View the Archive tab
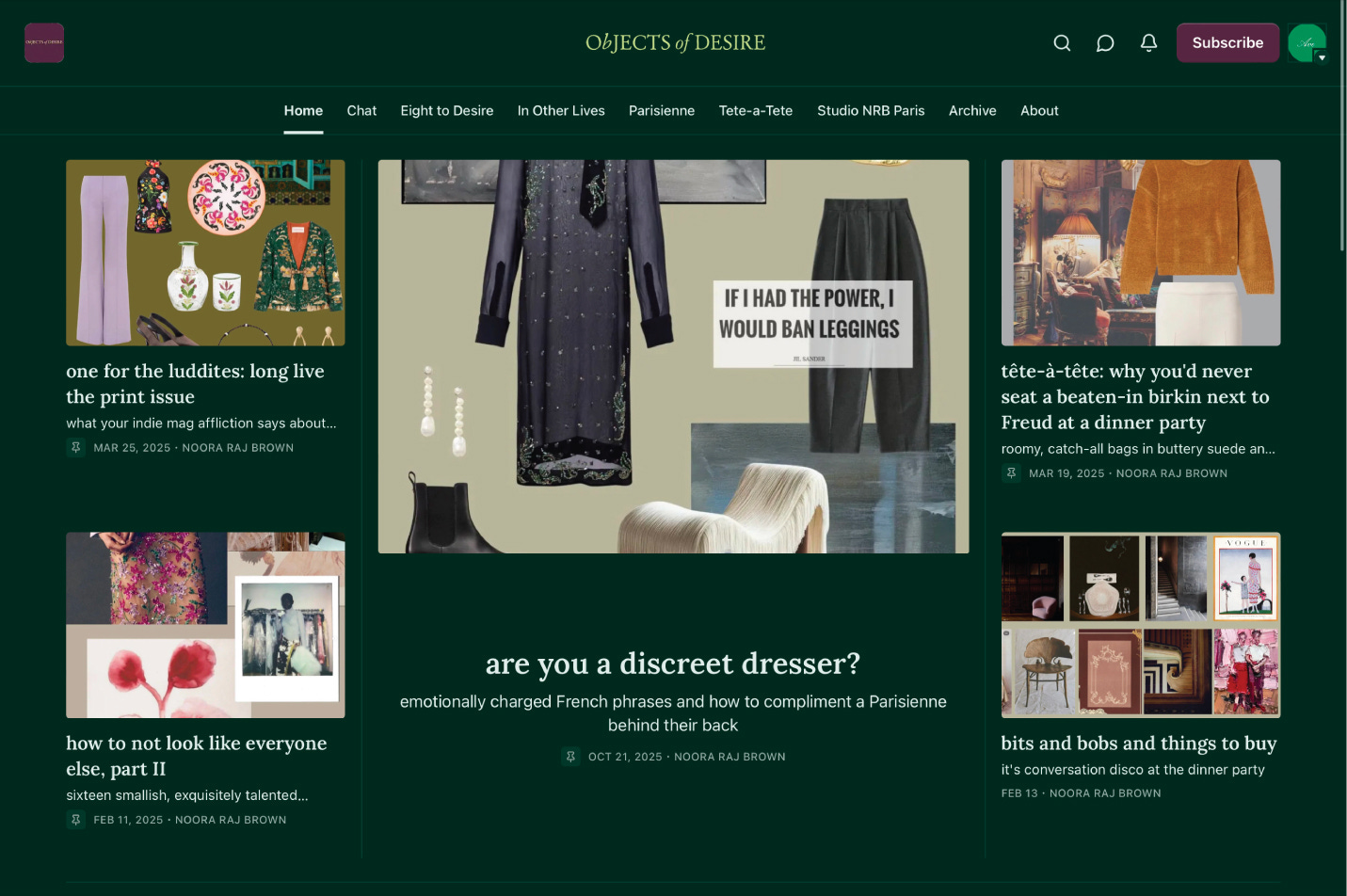This screenshot has width=1347, height=896. coord(972,111)
